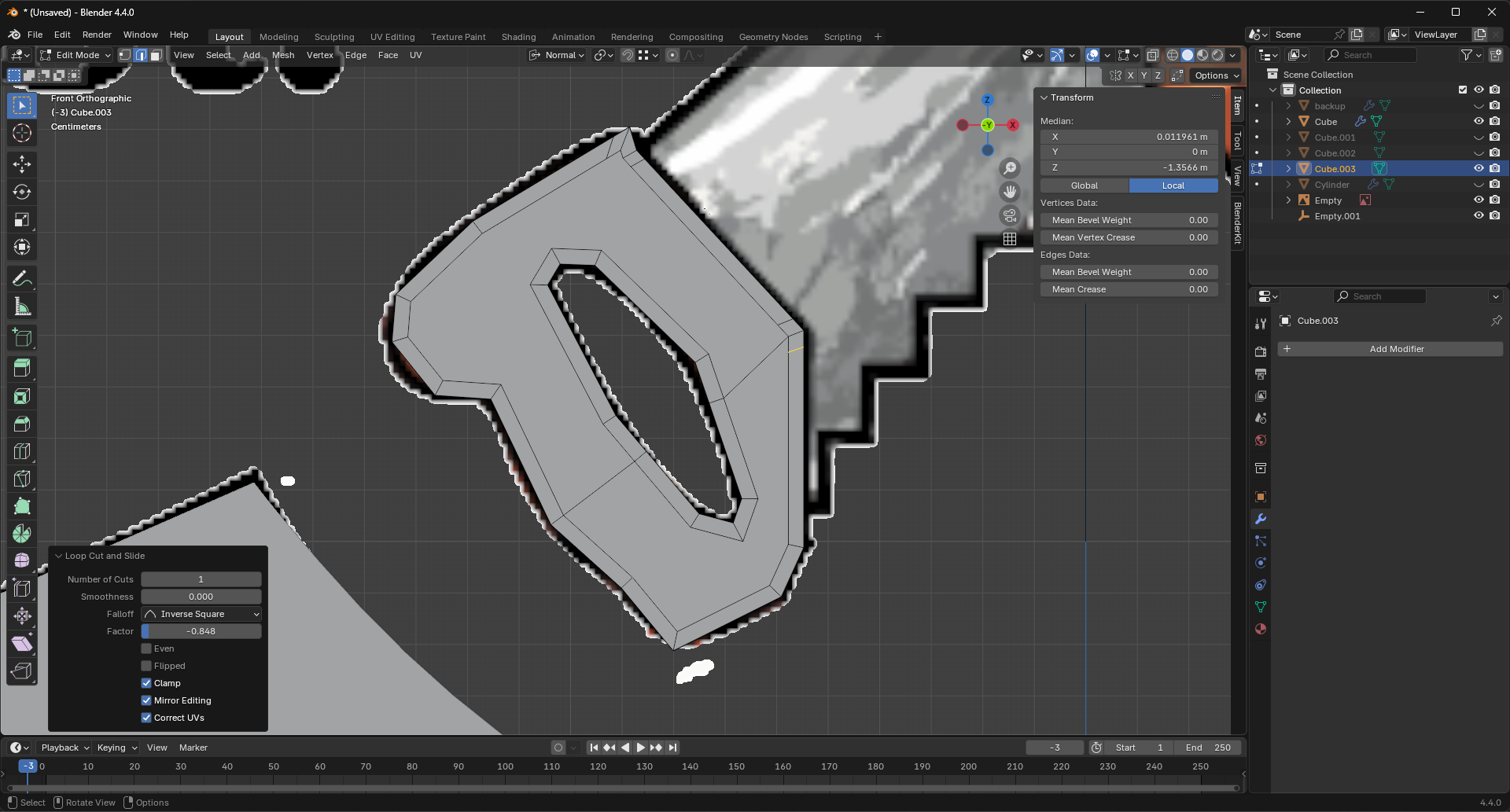Screen dimensions: 1510x812
Task: Choose the Annotate pencil tool
Action: (x=22, y=279)
